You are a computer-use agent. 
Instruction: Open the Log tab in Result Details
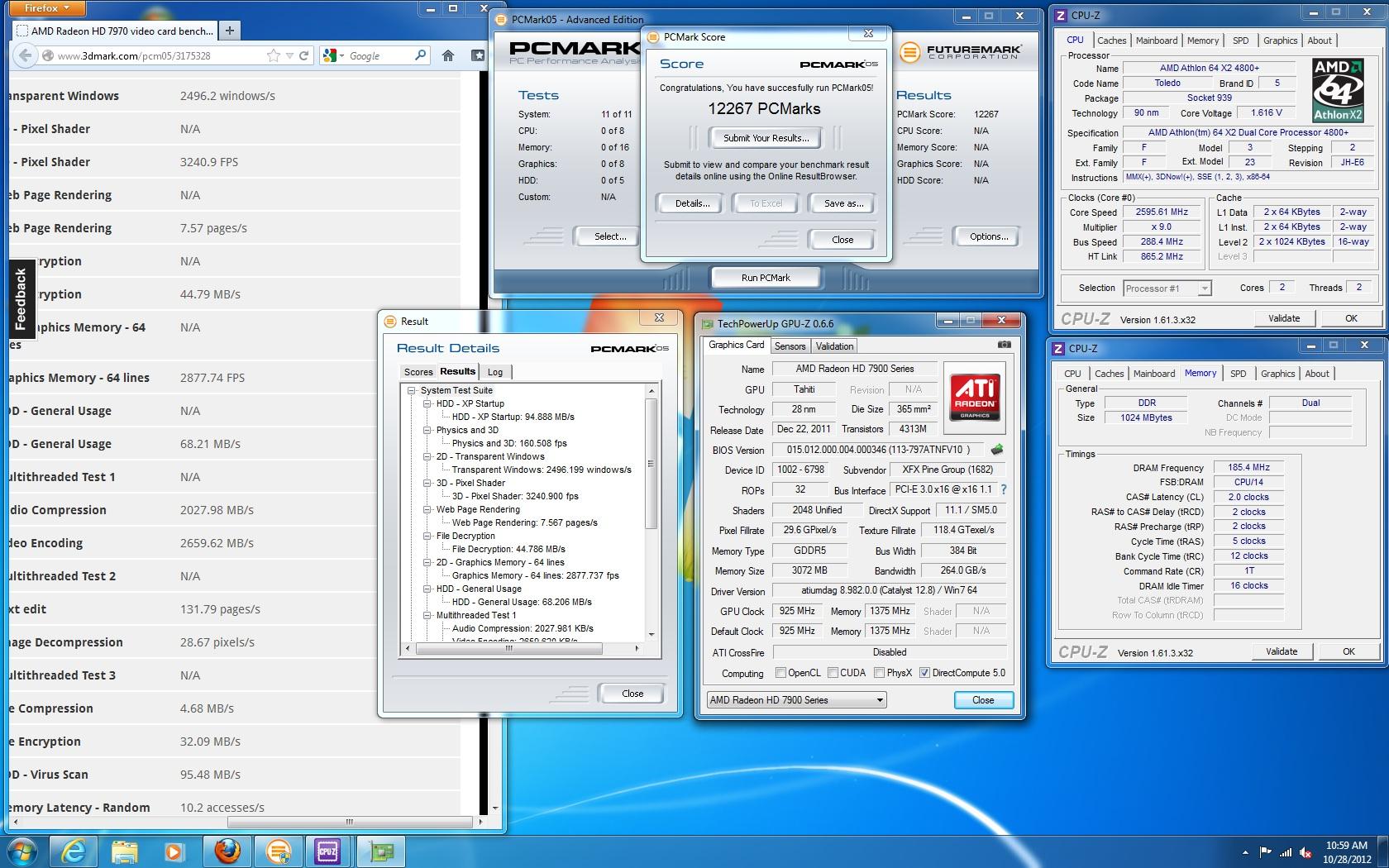494,372
